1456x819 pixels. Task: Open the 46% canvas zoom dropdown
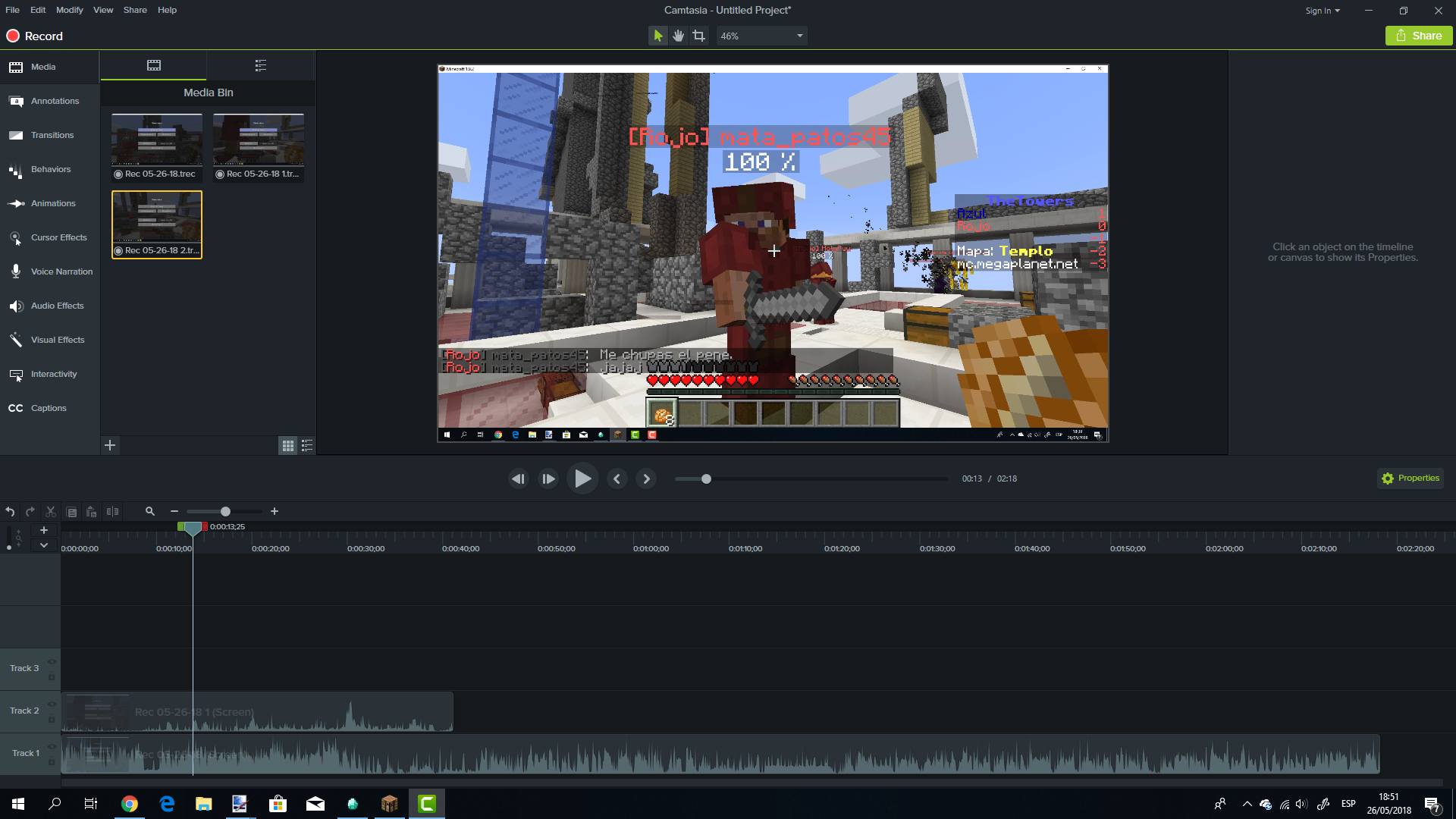coord(761,36)
